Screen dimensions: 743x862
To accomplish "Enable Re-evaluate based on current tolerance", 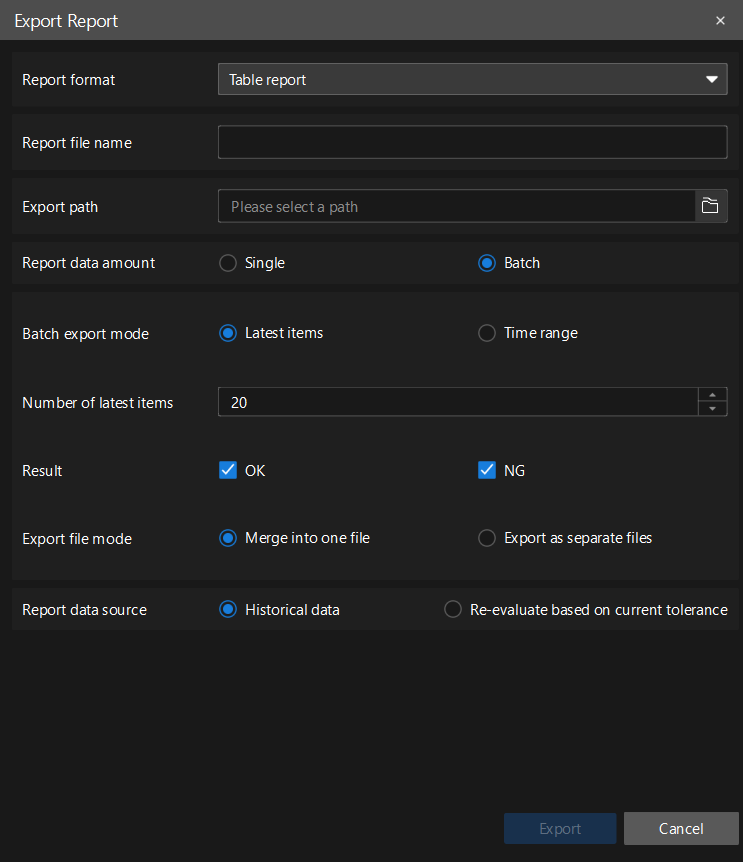I will [452, 610].
